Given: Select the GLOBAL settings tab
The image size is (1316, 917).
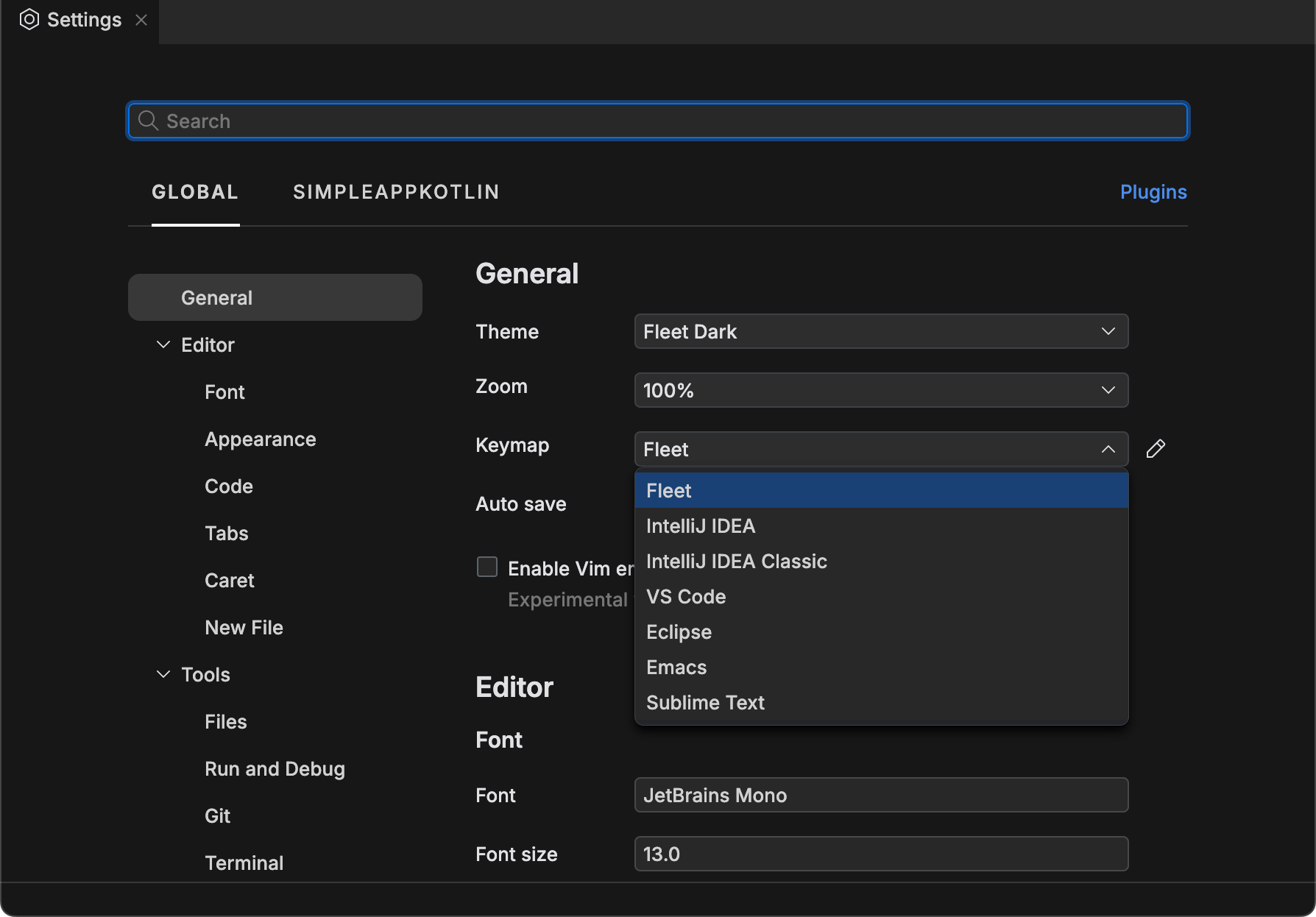Looking at the screenshot, I should click(x=195, y=191).
